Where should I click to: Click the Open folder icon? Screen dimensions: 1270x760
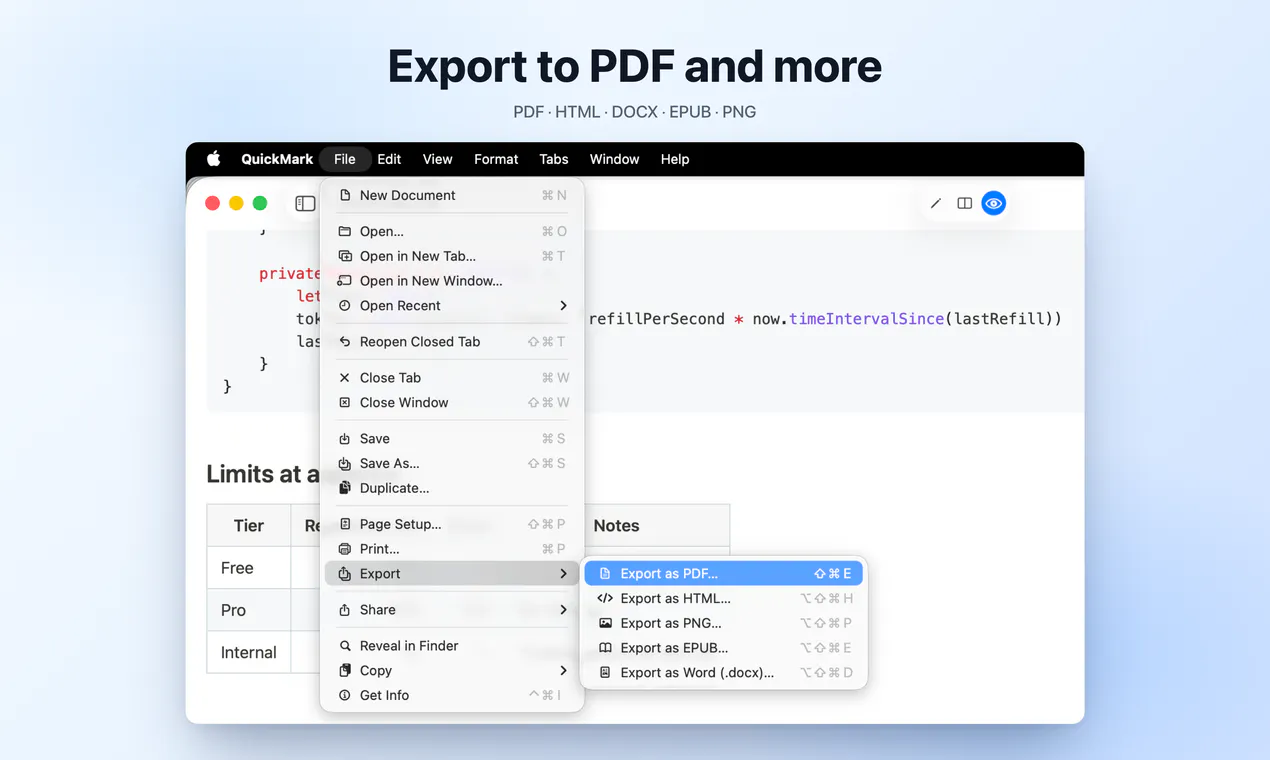pyautogui.click(x=345, y=231)
